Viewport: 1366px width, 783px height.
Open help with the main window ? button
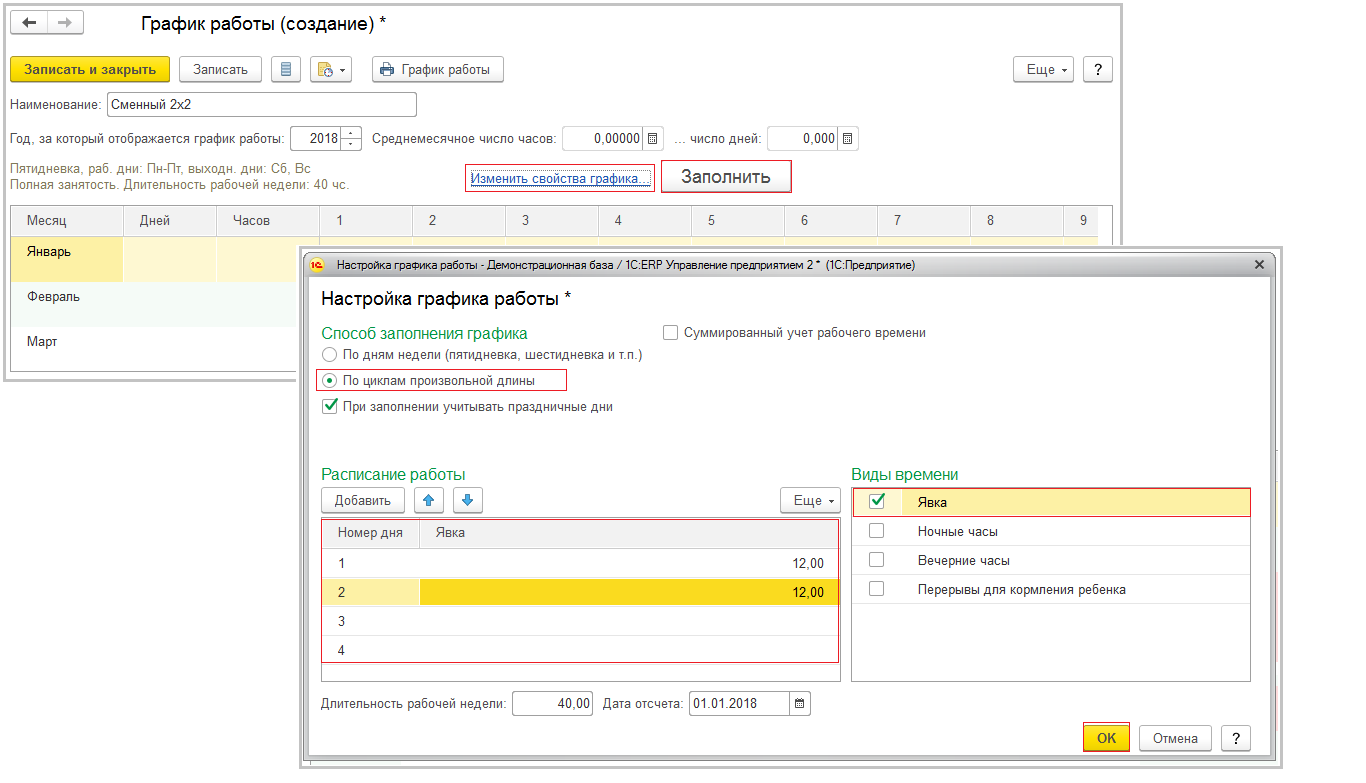(x=1098, y=69)
